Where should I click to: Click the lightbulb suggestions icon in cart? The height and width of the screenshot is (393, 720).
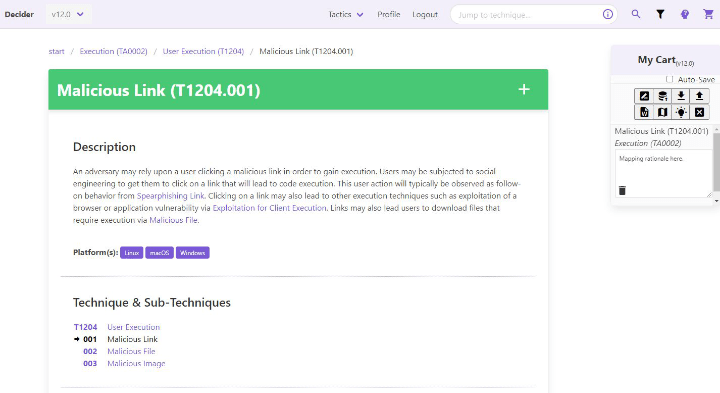click(681, 112)
